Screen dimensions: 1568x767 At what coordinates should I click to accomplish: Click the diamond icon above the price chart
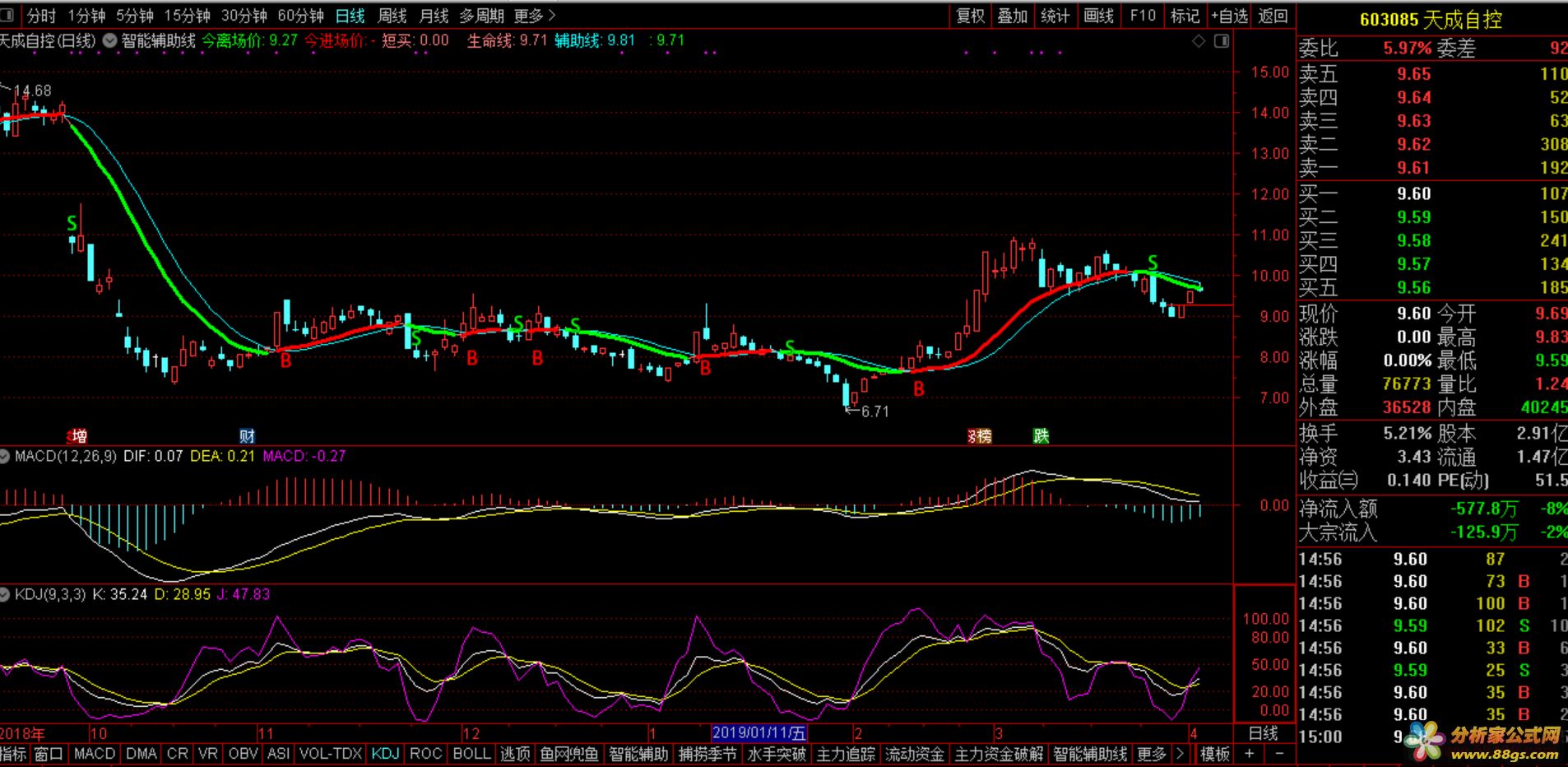point(1199,40)
